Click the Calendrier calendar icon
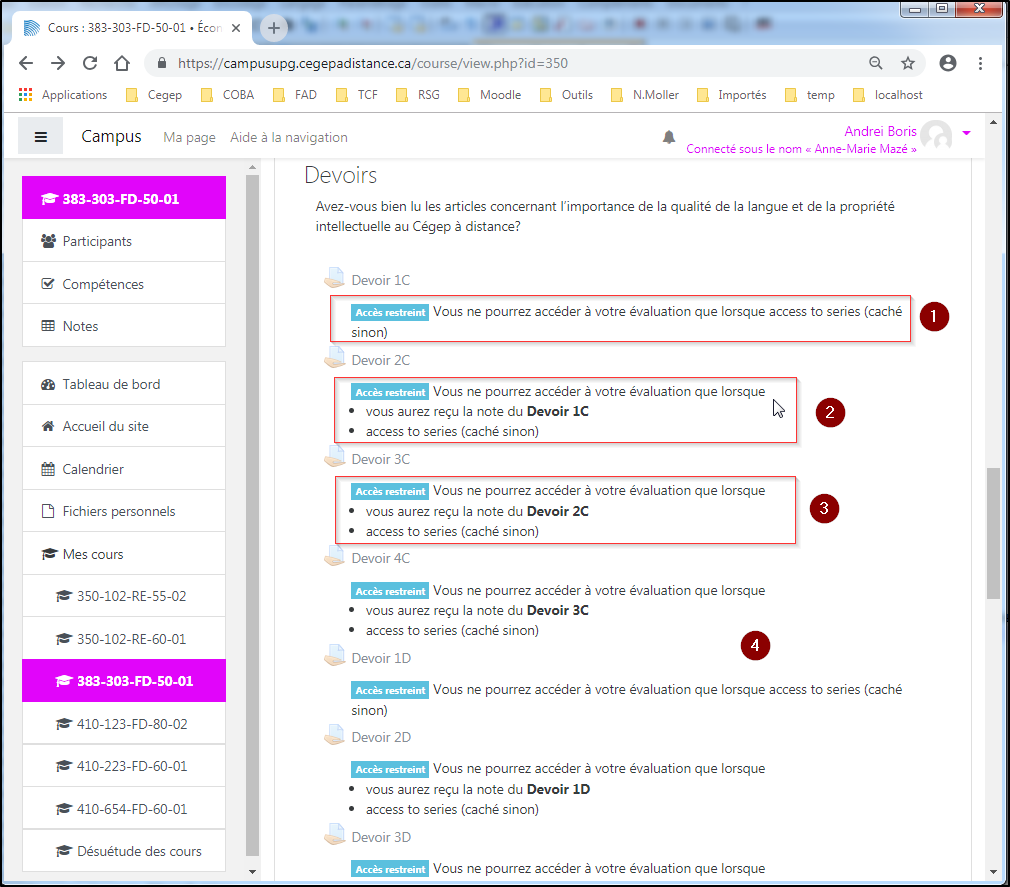 pyautogui.click(x=48, y=469)
